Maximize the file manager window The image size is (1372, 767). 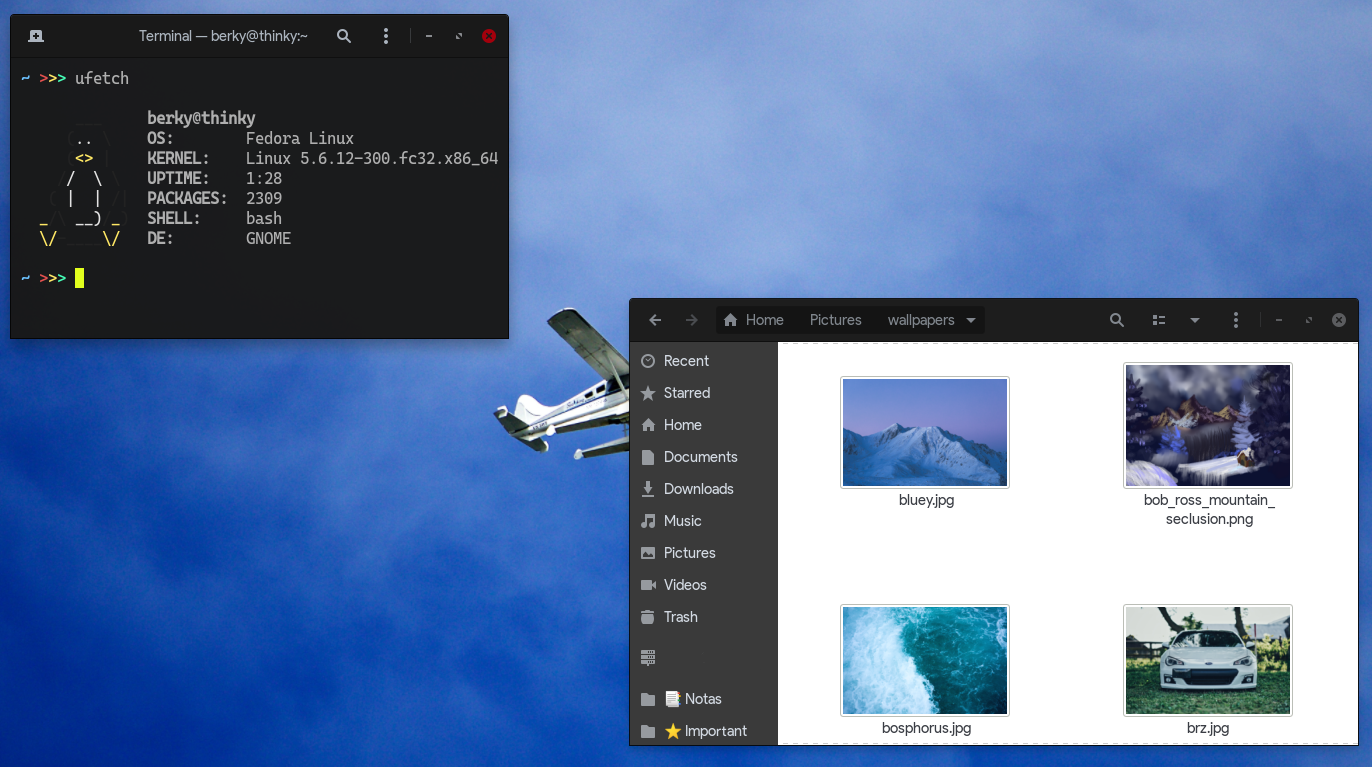tap(1309, 320)
